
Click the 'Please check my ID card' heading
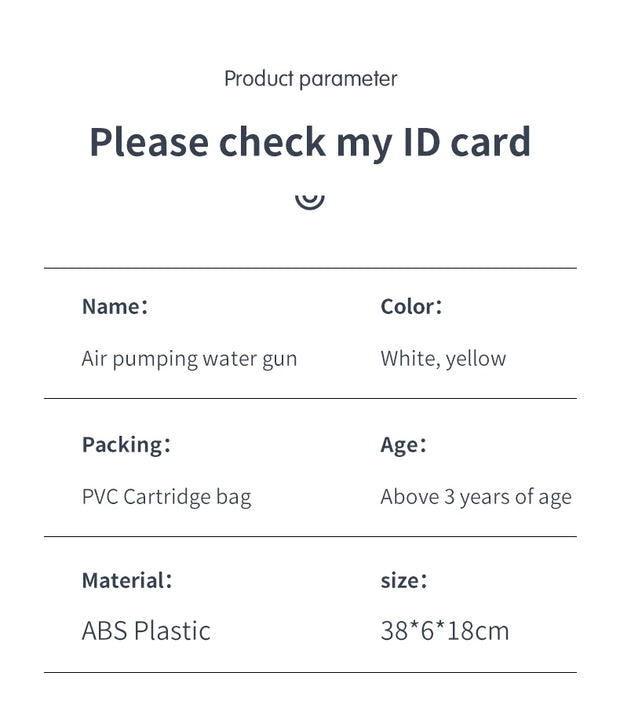pyautogui.click(x=310, y=143)
